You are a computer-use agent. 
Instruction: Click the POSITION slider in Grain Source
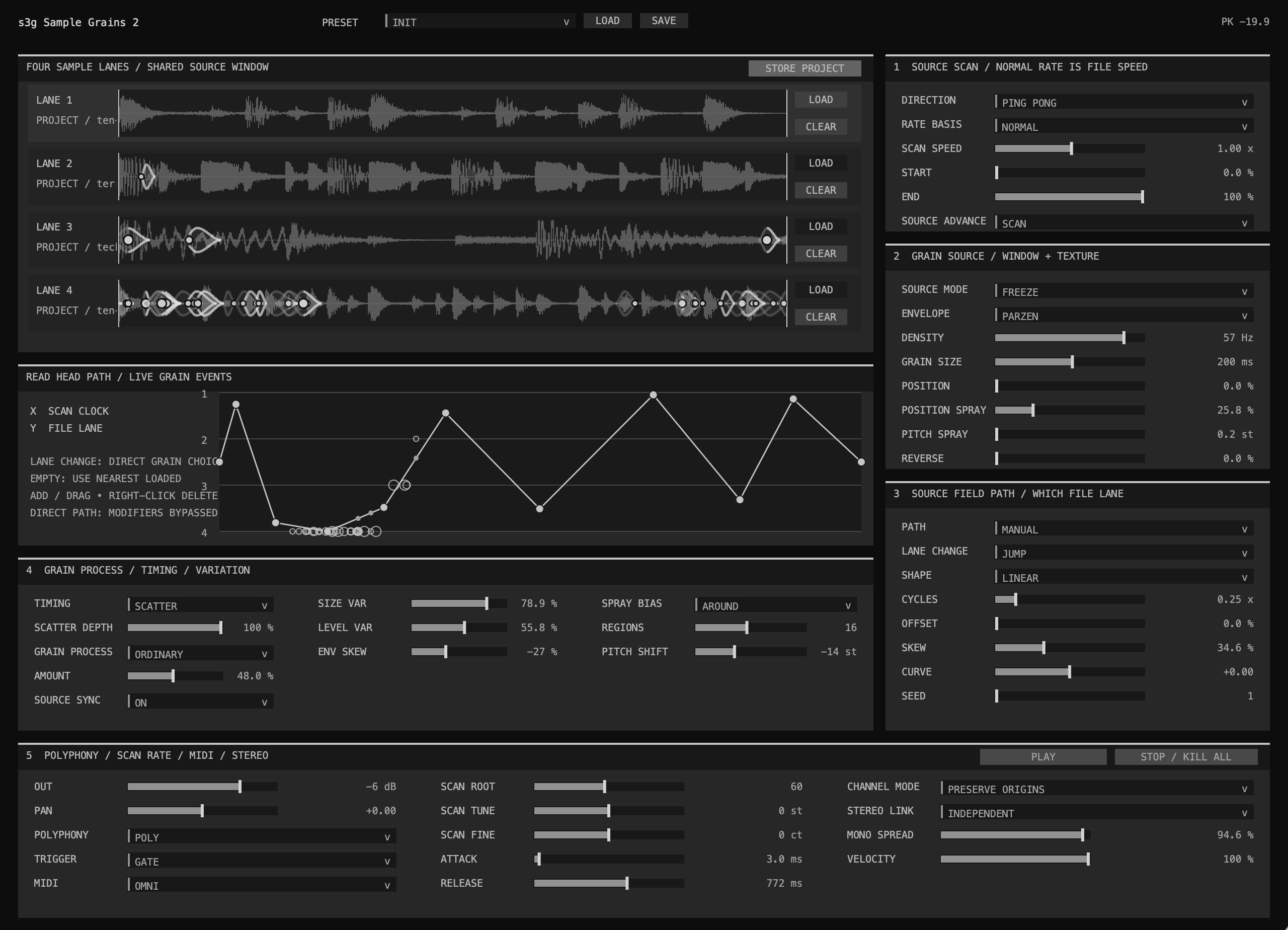[1069, 386]
